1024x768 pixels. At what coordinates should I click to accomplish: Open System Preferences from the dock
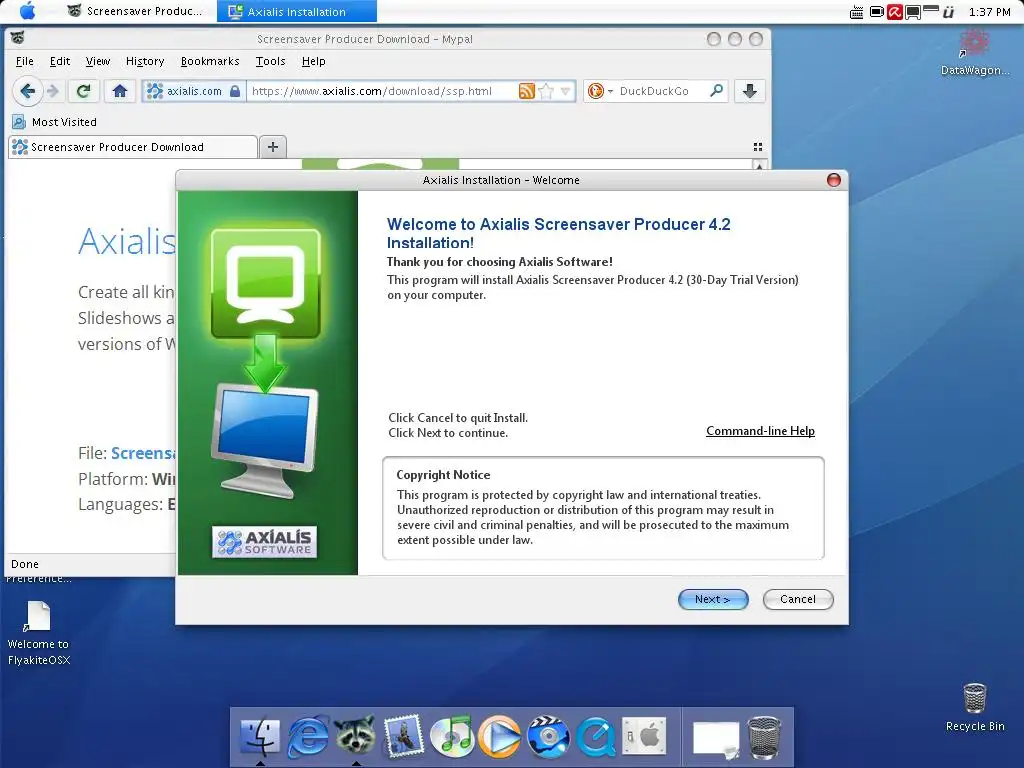[x=644, y=737]
